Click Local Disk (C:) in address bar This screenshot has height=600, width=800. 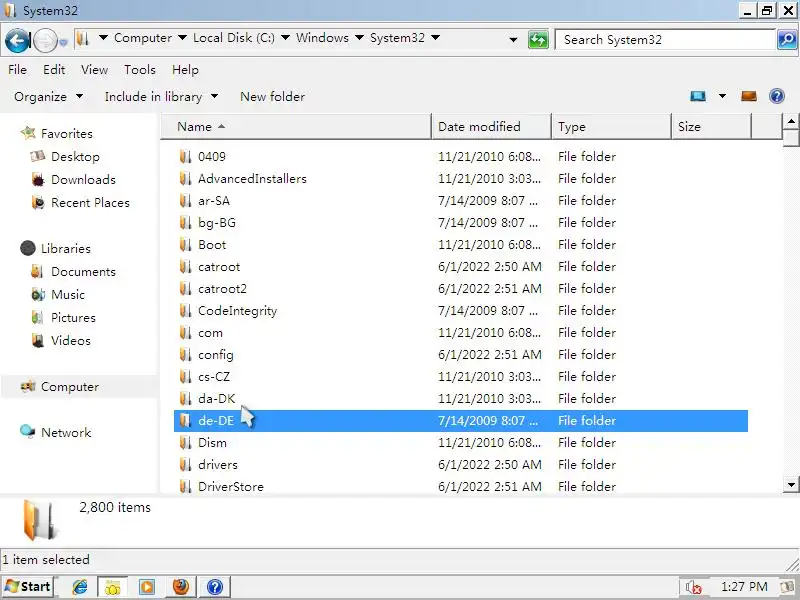click(x=234, y=38)
